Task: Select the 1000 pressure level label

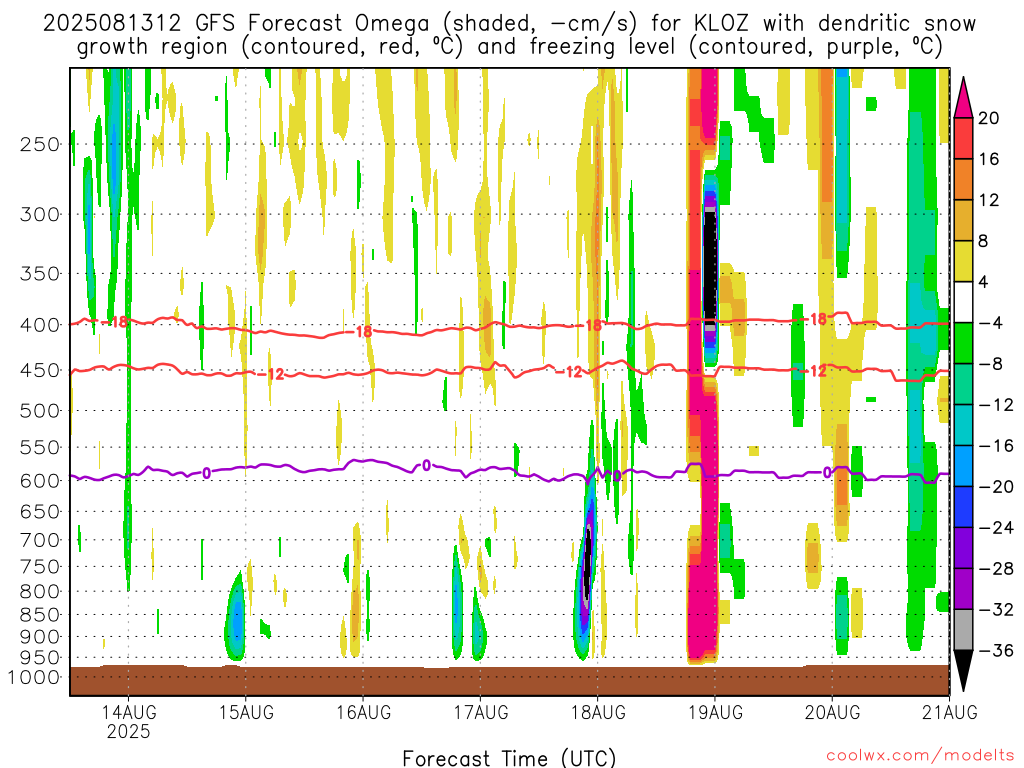Action: pyautogui.click(x=34, y=677)
